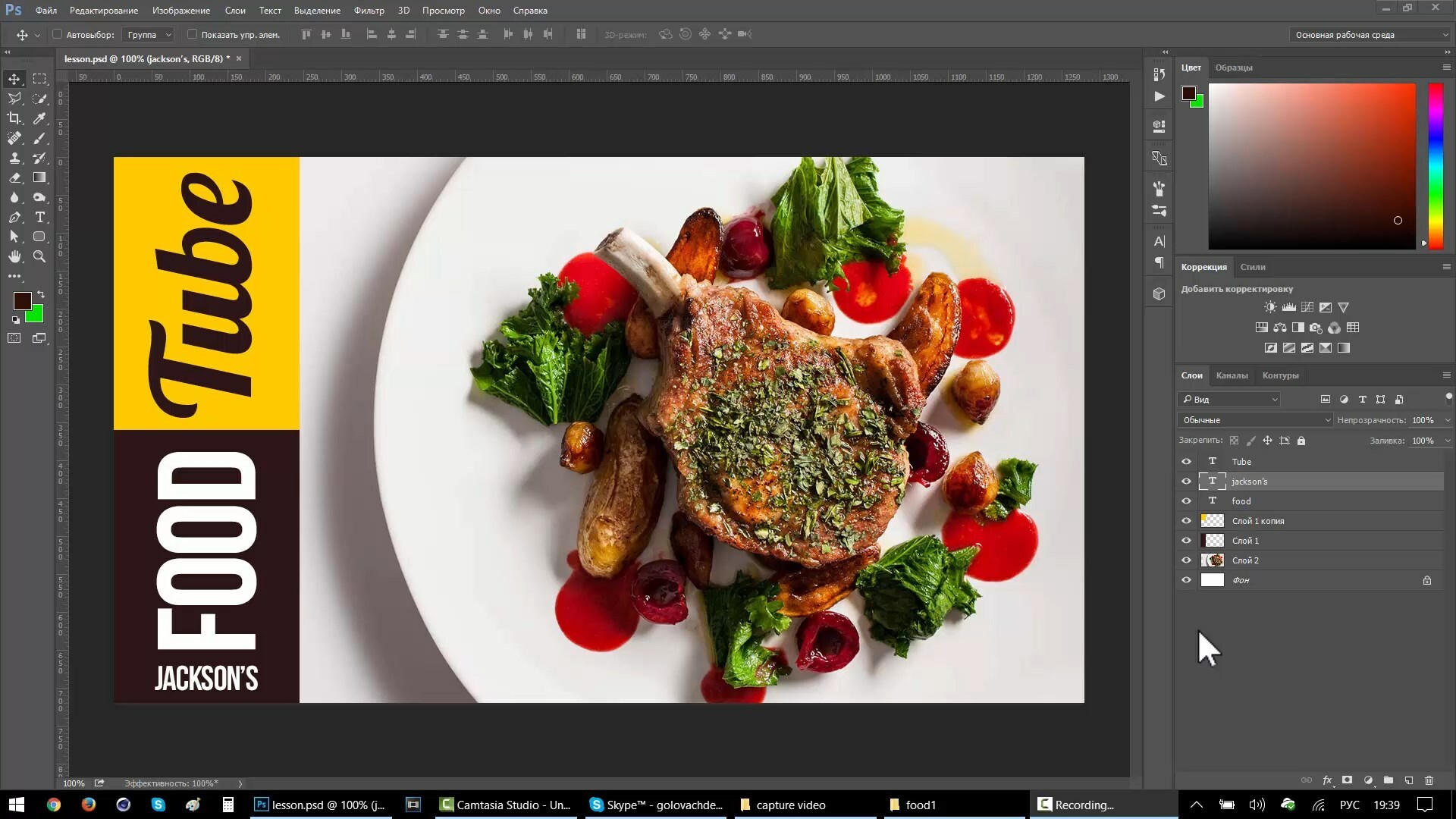The image size is (1456, 819).
Task: Select the Eyedropper tool
Action: point(39,118)
